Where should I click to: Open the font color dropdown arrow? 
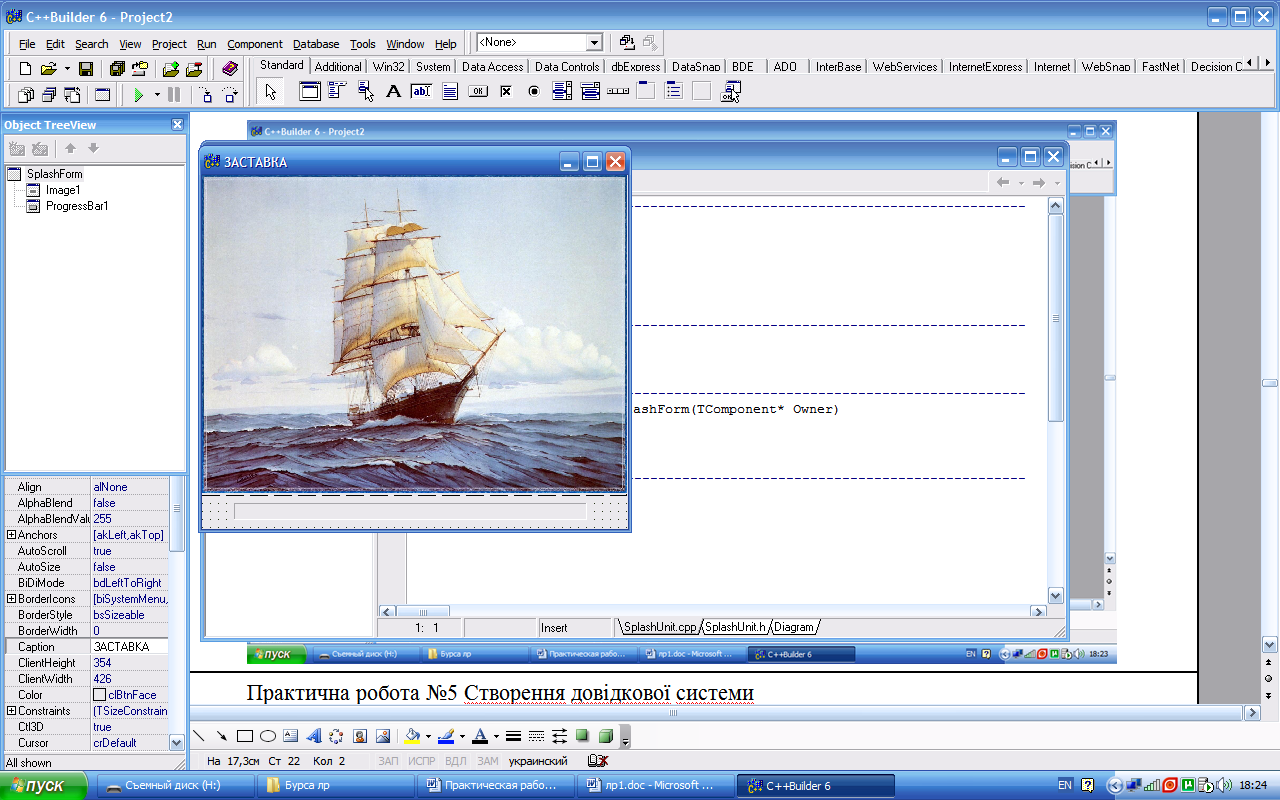tap(496, 737)
